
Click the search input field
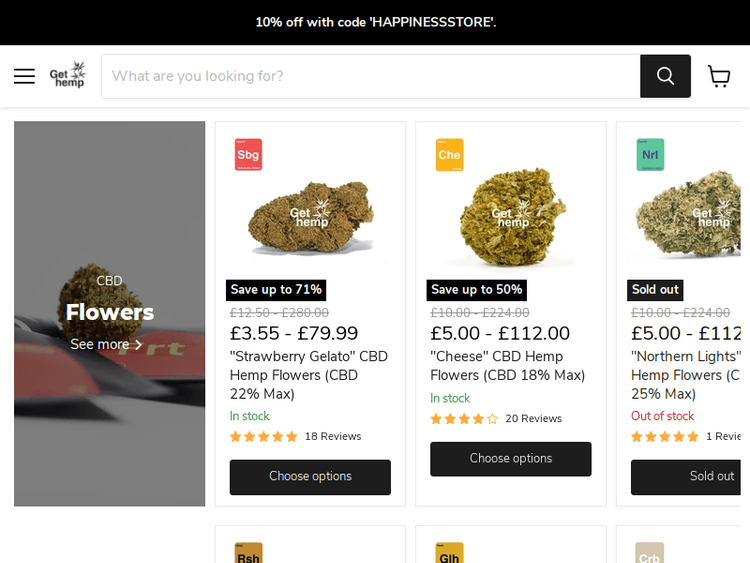coord(371,76)
